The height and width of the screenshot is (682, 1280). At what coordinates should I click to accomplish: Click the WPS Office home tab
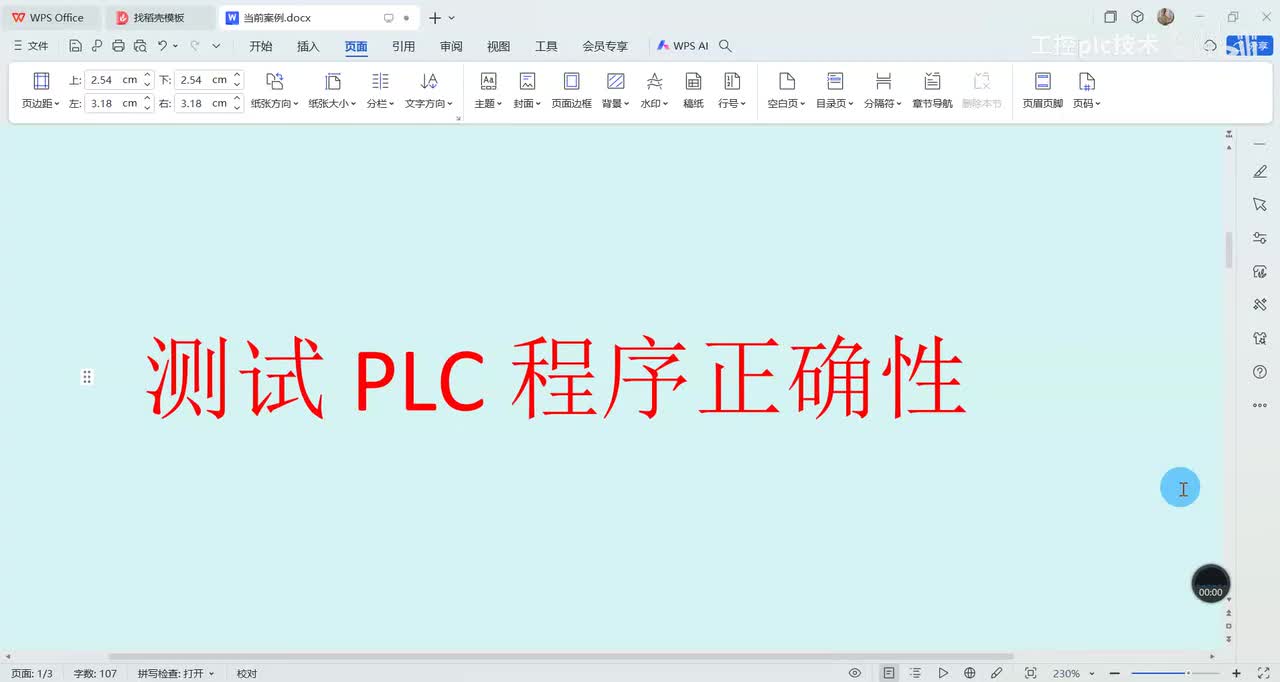click(48, 18)
